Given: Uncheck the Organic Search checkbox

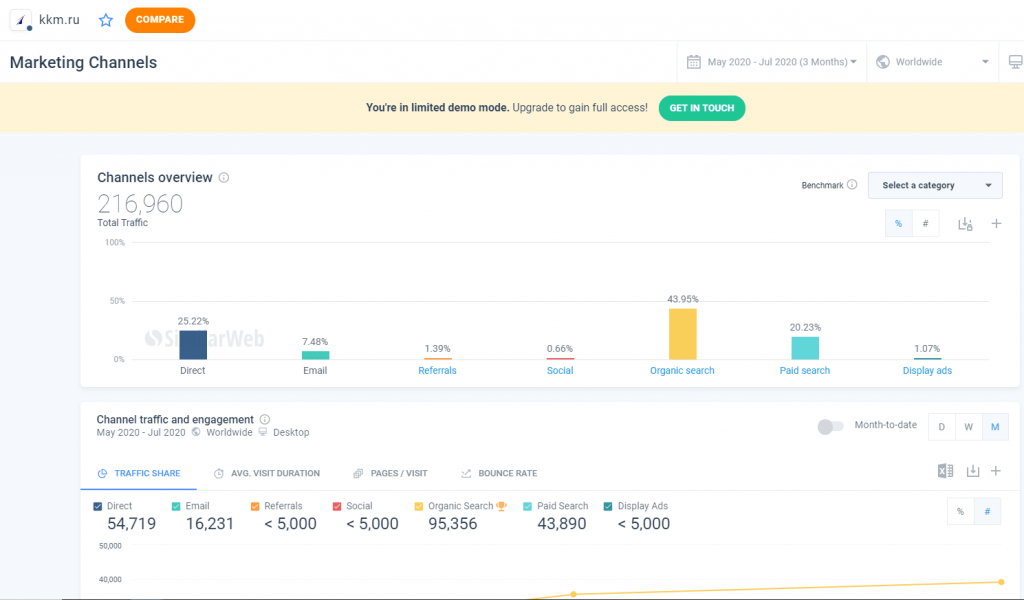Looking at the screenshot, I should click(x=419, y=506).
